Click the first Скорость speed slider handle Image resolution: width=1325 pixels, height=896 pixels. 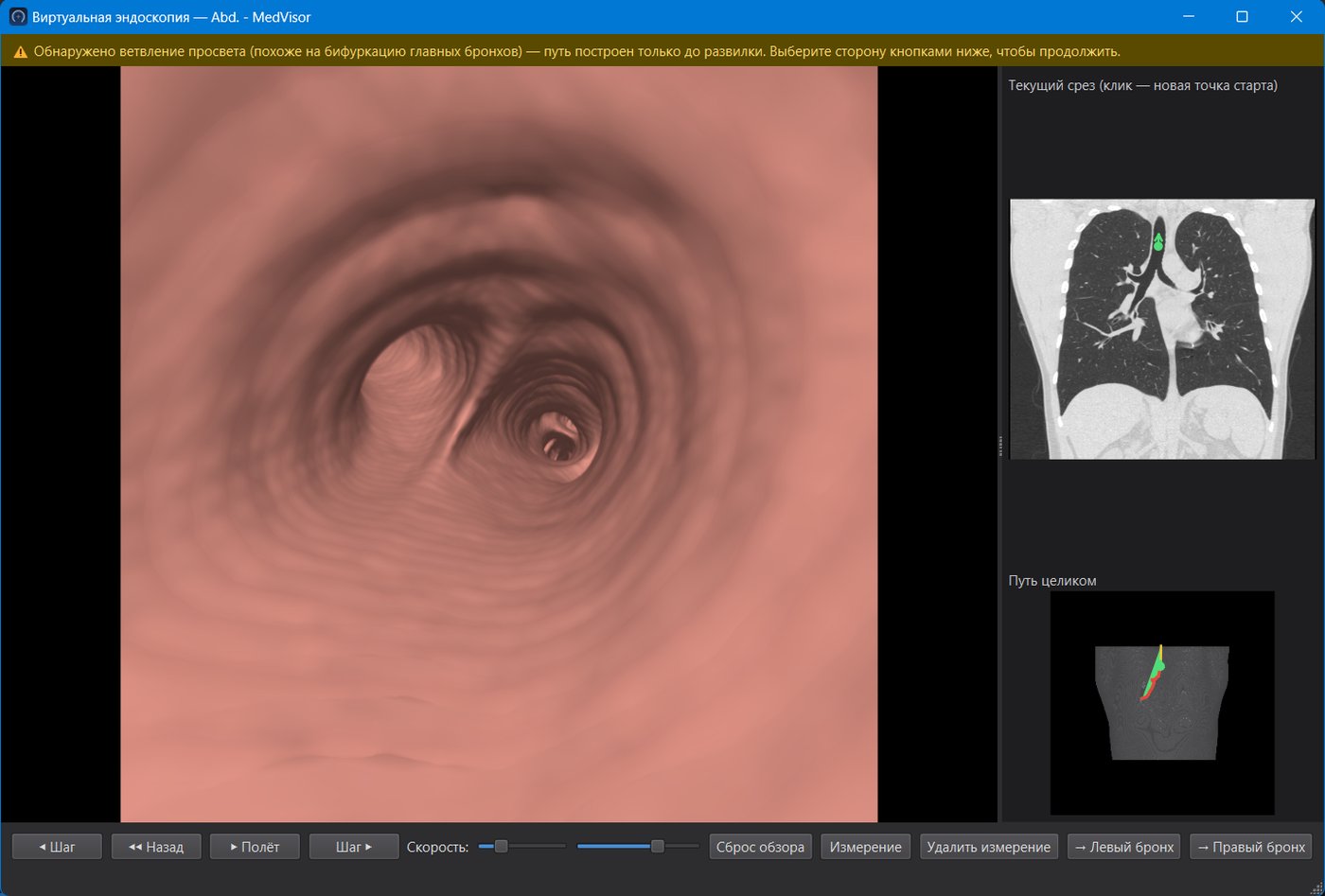tap(502, 847)
